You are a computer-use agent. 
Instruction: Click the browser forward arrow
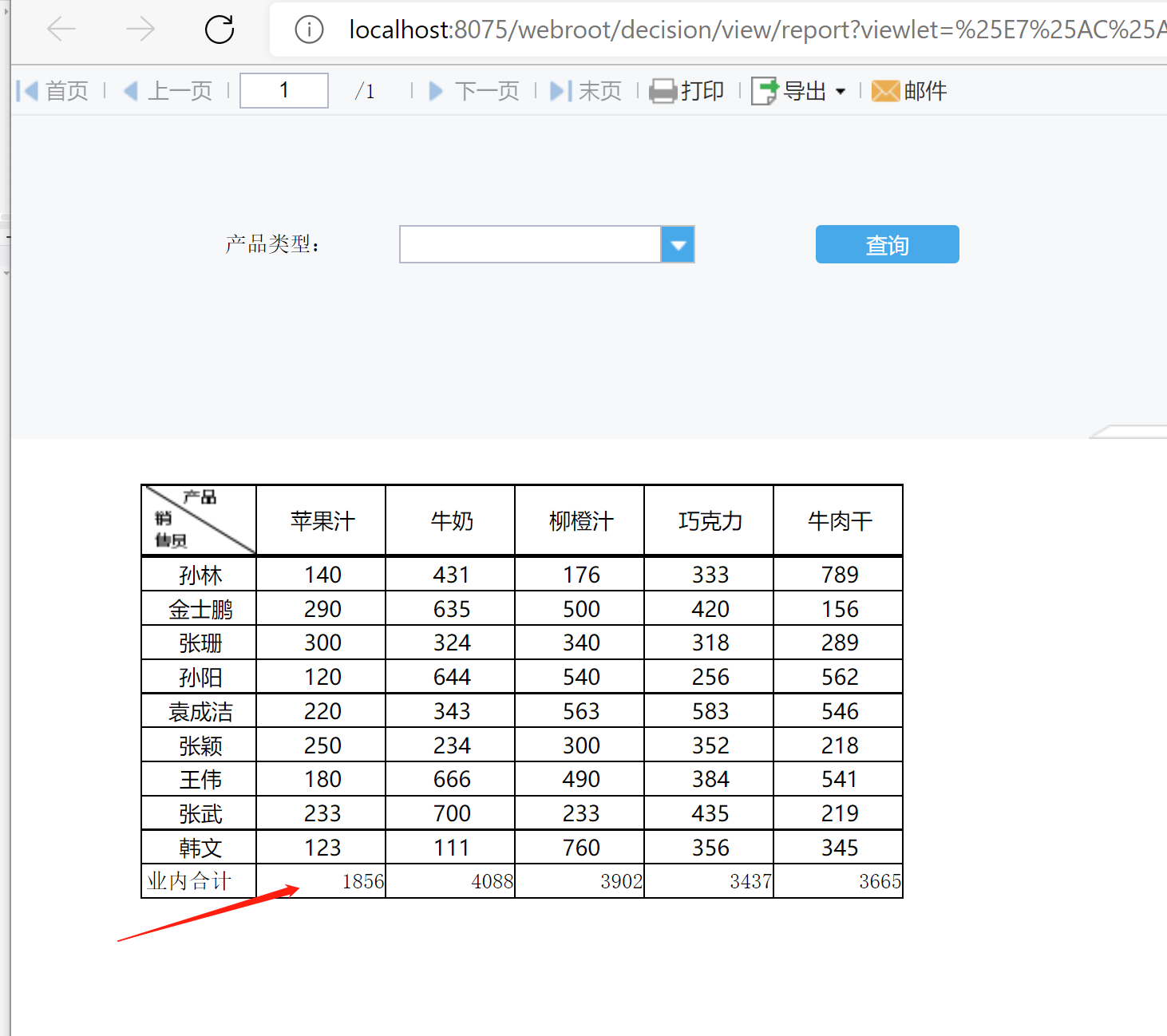click(x=140, y=30)
